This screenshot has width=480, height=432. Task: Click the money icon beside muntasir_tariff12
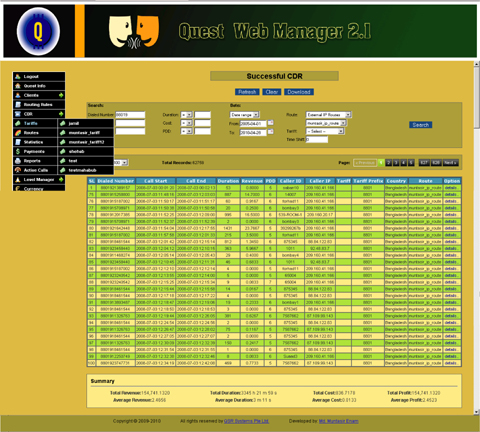click(x=63, y=142)
